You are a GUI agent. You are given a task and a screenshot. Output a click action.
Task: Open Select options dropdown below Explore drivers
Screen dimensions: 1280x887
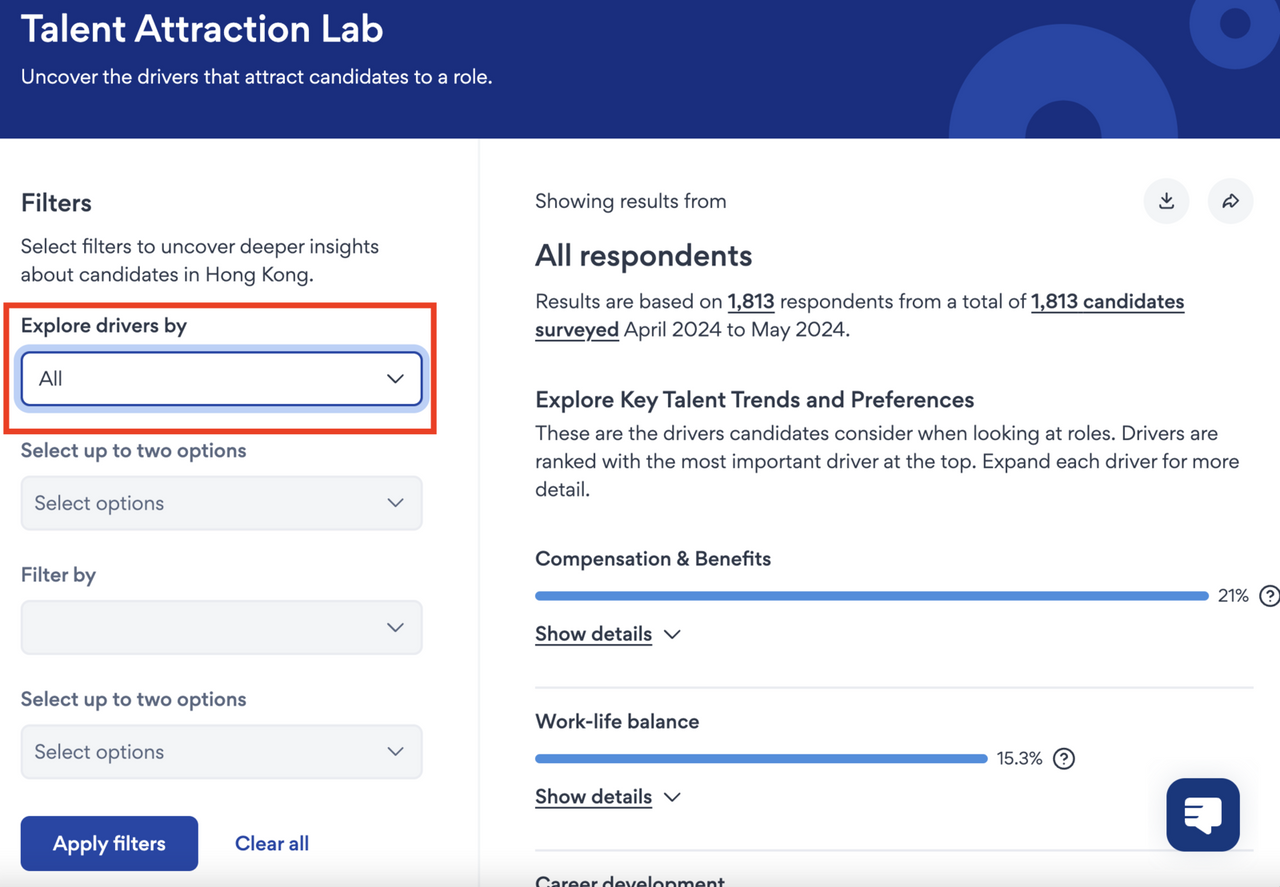point(221,503)
